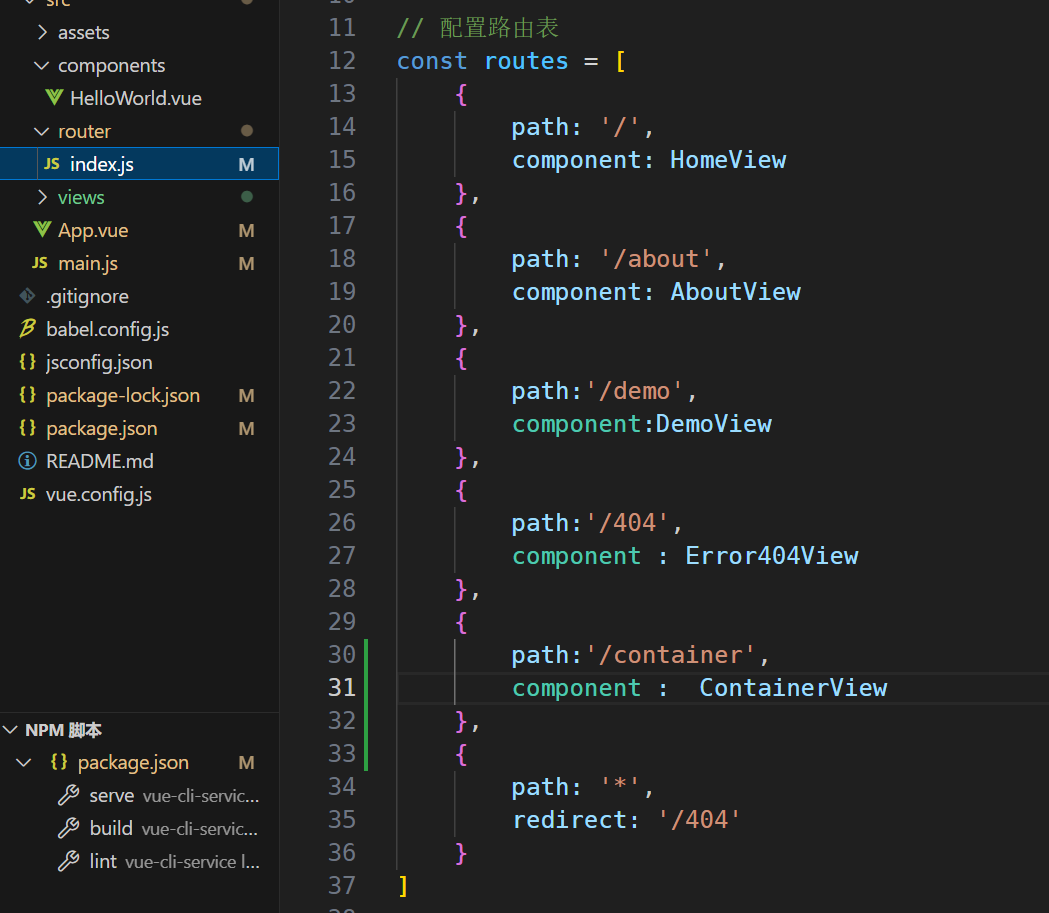Viewport: 1049px width, 913px height.
Task: Open main.js file
Action: [88, 264]
